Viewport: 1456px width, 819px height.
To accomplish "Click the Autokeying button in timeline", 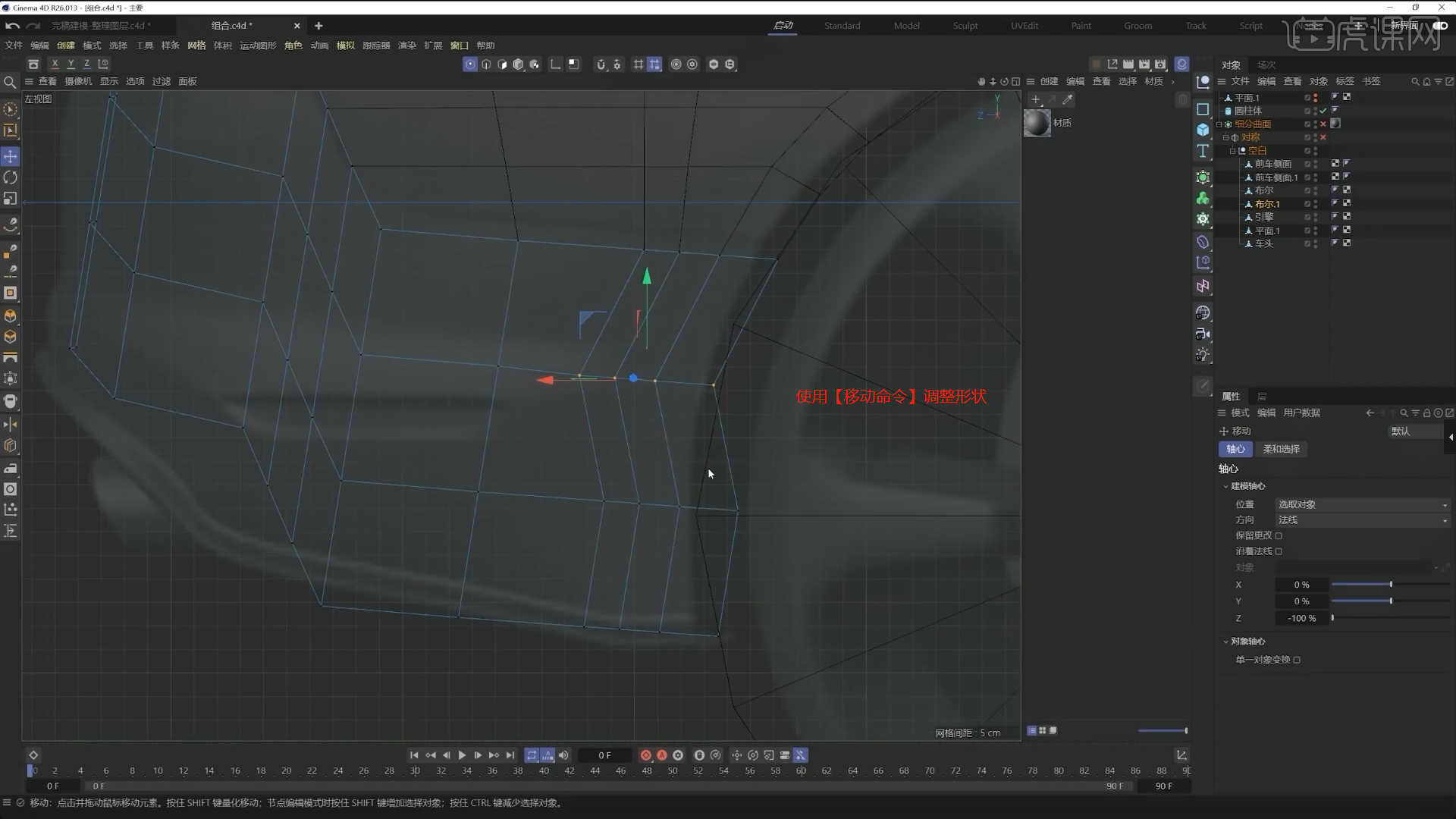I will click(661, 755).
